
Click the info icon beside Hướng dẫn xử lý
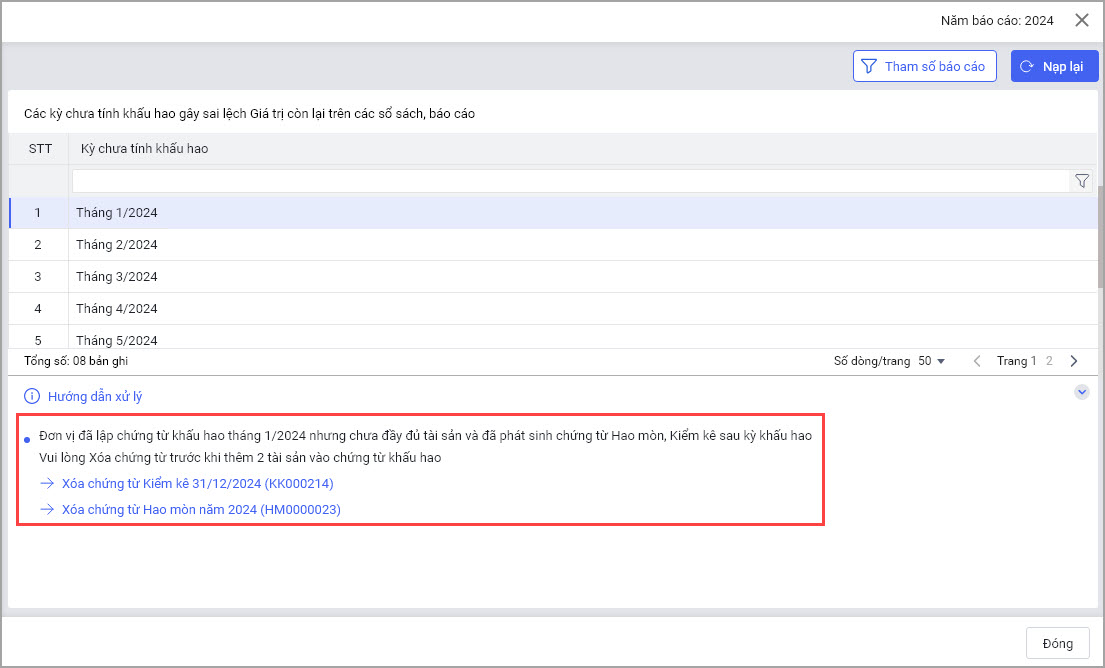tap(31, 396)
